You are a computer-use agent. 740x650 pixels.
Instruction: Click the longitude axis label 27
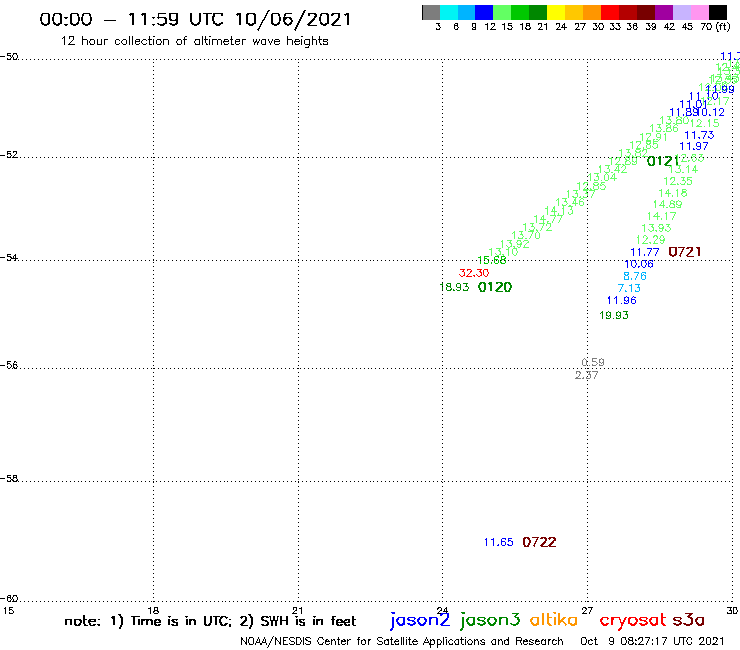[x=587, y=610]
